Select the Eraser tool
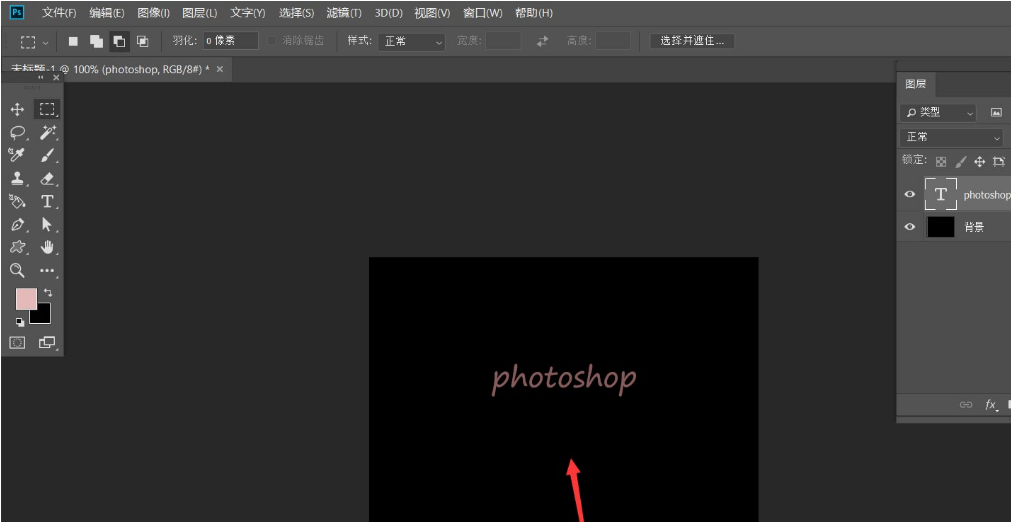Viewport: 1011px width, 522px height. [x=47, y=179]
